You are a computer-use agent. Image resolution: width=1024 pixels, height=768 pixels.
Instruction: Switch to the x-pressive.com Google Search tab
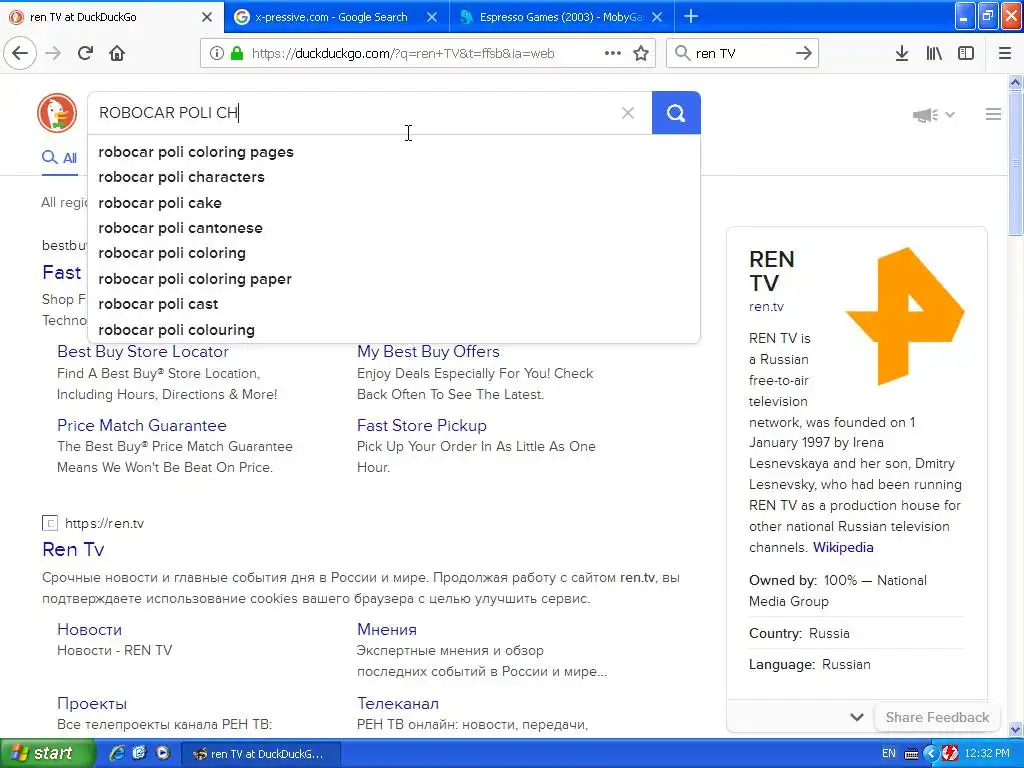pyautogui.click(x=330, y=17)
